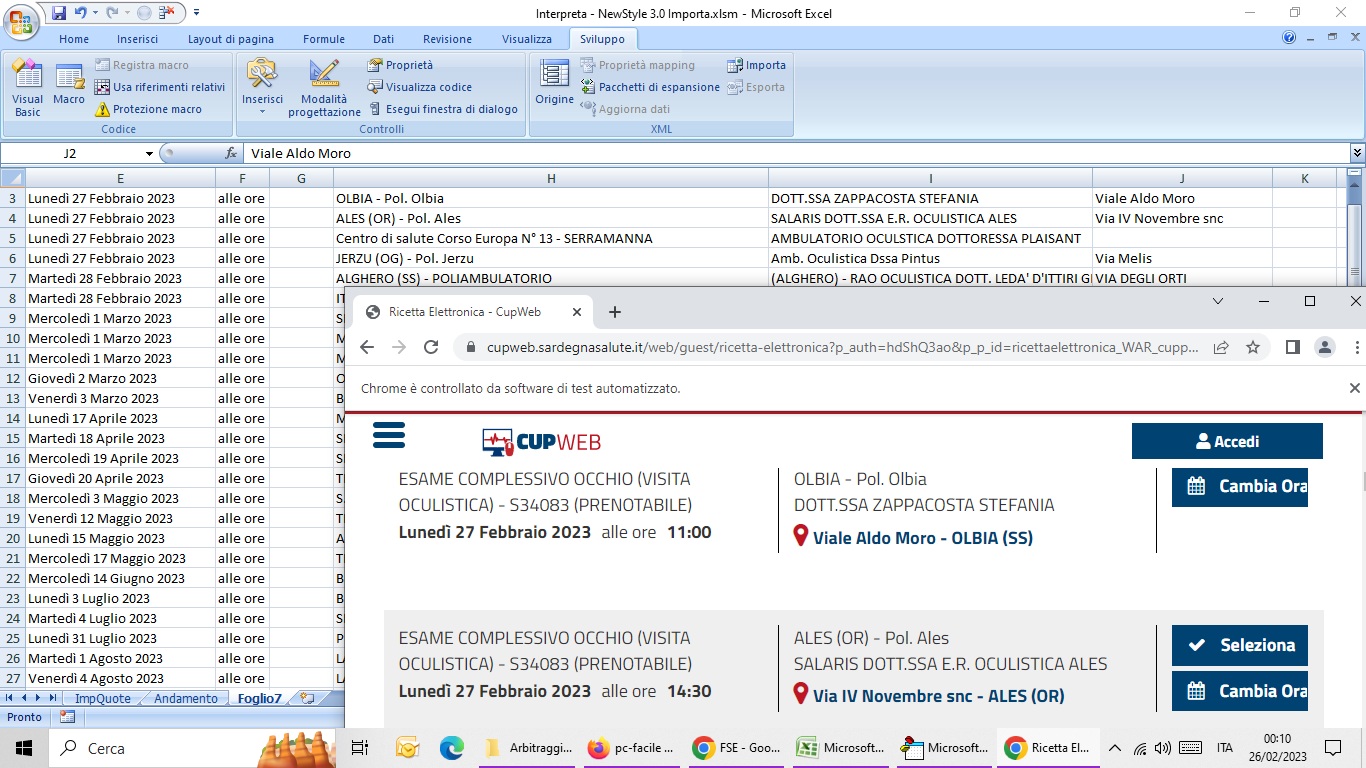Open the Layout di pagina tab

(x=231, y=39)
